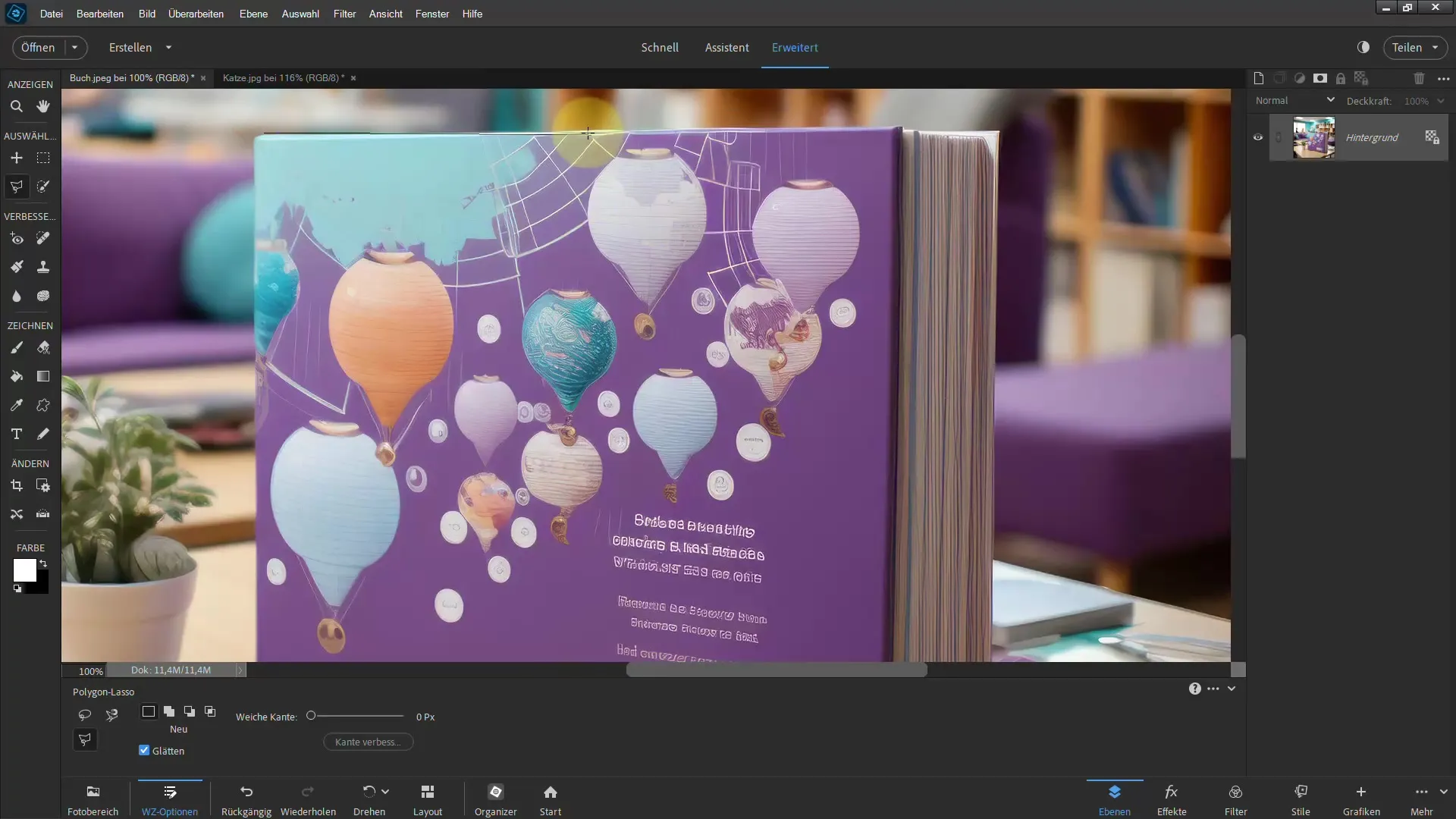Select the Blur tool
Screen dimensions: 1456x819
[16, 296]
